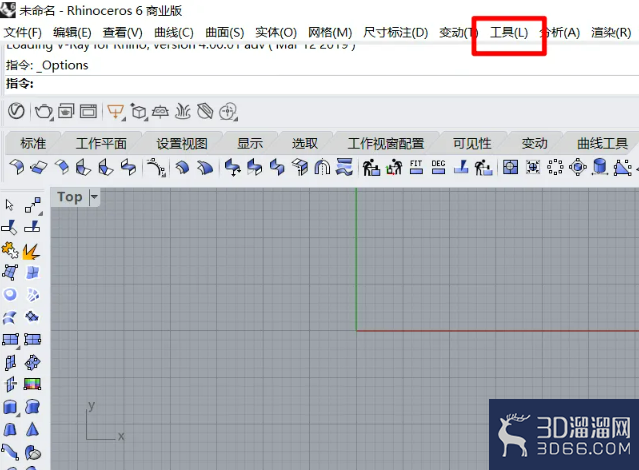
Task: Click the rainbow curvature analysis icon
Action: [x=33, y=384]
